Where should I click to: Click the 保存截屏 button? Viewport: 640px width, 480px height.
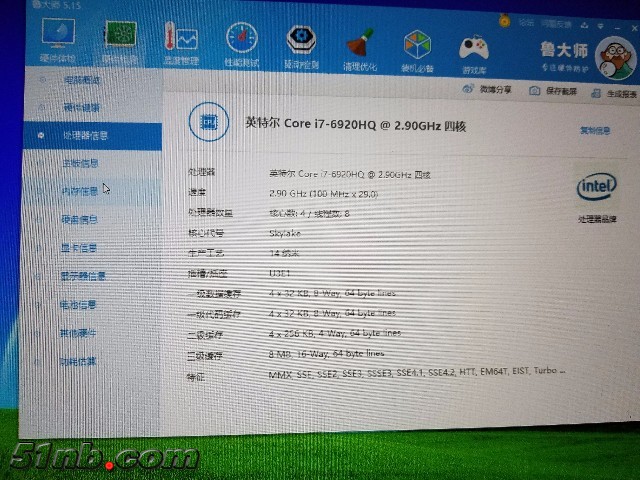point(553,91)
